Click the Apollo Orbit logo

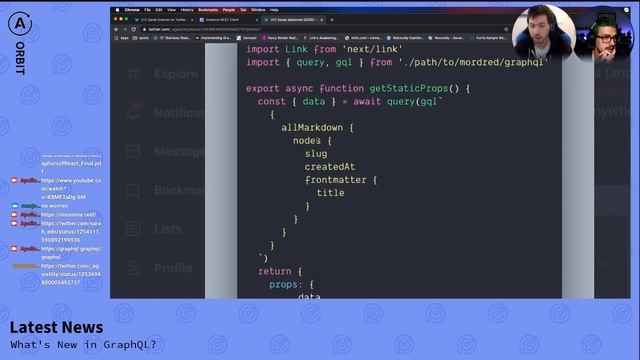click(x=20, y=24)
